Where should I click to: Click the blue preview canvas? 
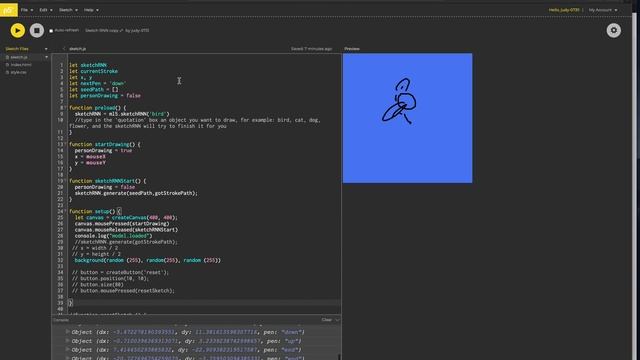407,118
